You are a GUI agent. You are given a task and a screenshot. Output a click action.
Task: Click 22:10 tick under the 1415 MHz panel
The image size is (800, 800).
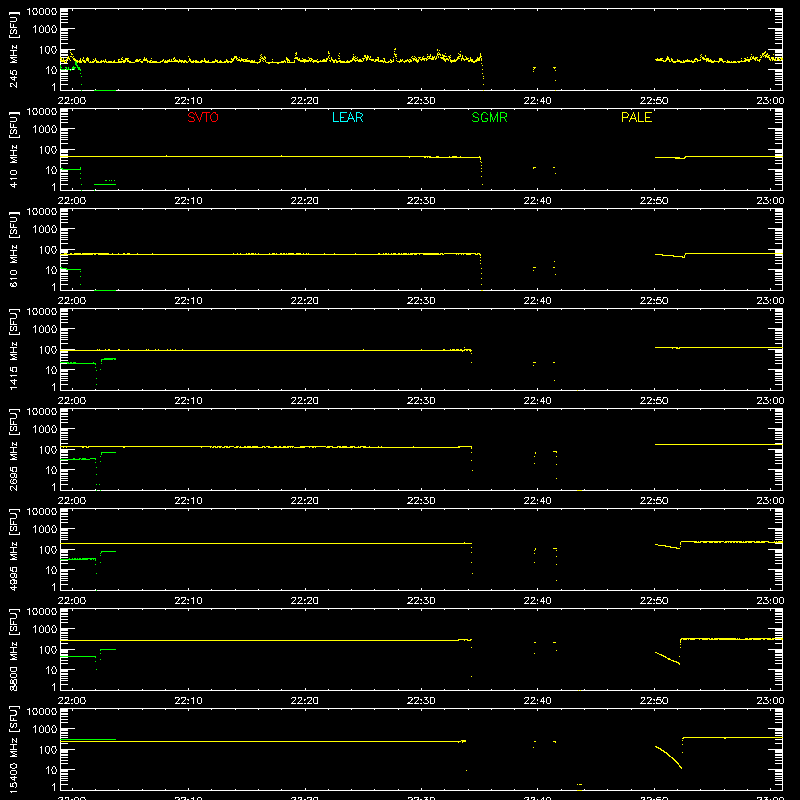188,401
